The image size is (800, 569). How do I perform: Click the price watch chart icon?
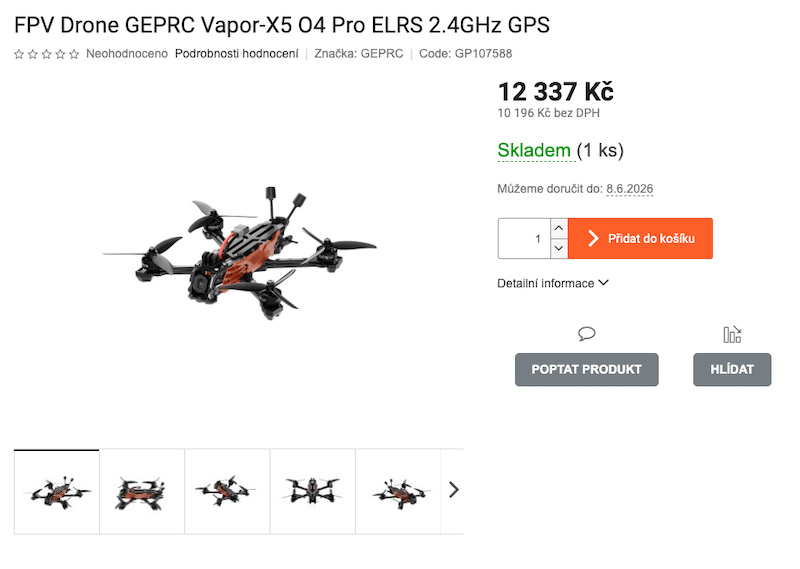[x=732, y=335]
